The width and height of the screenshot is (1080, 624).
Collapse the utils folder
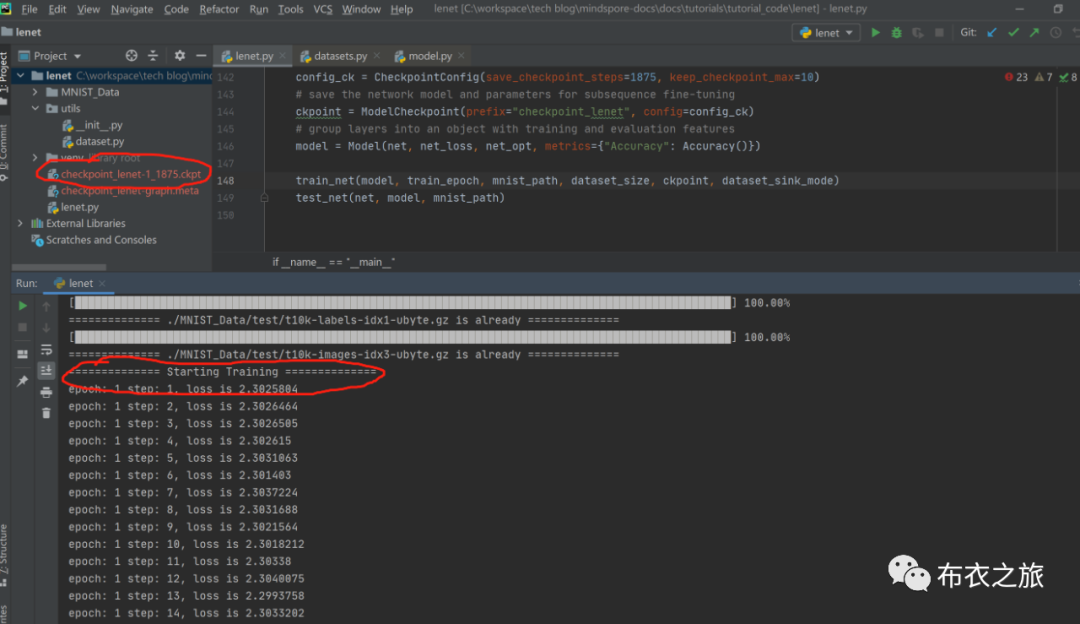point(35,109)
